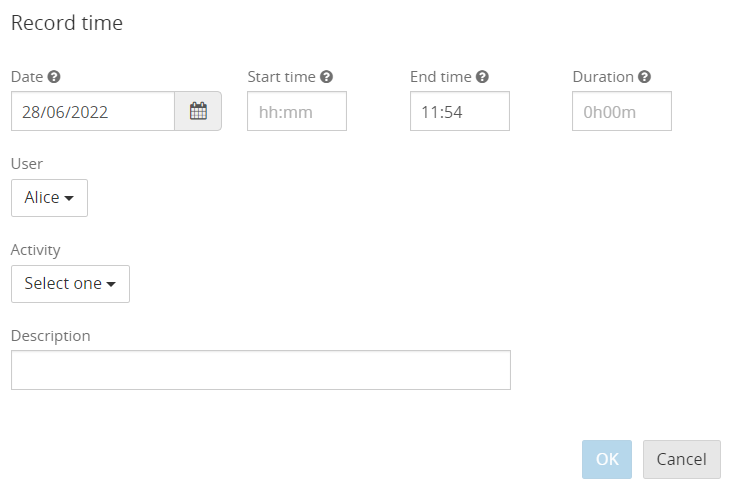Focus the Duration 0h00m field
This screenshot has height=487, width=729.
tap(622, 111)
